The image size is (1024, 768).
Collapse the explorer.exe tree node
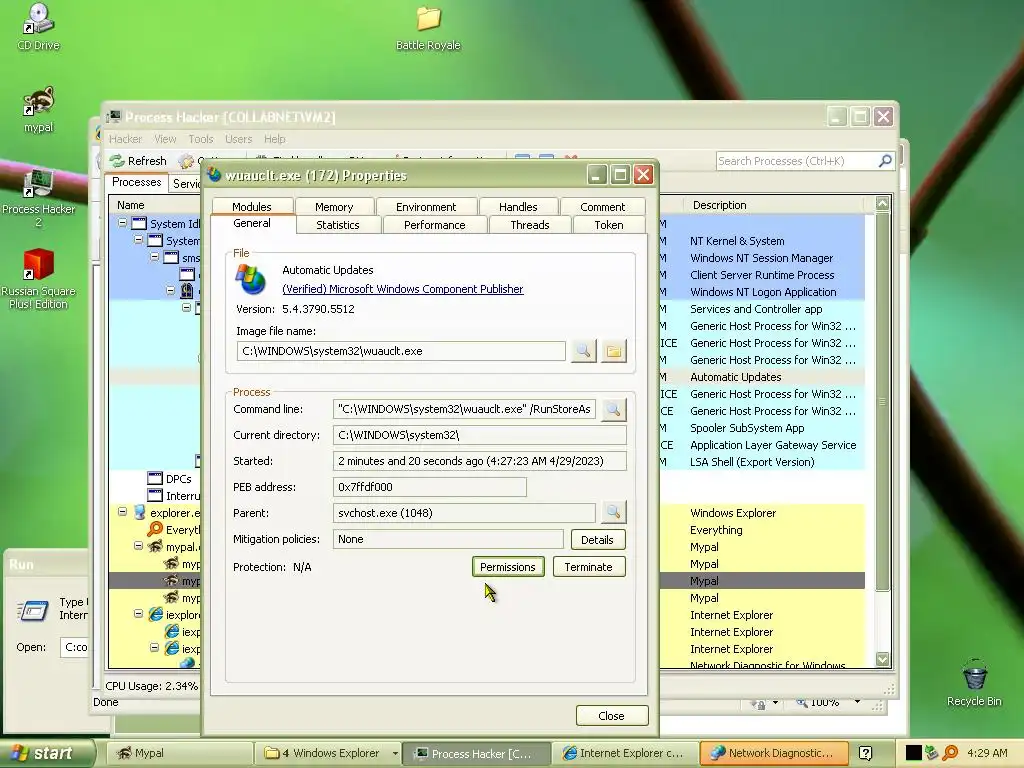pyautogui.click(x=122, y=512)
